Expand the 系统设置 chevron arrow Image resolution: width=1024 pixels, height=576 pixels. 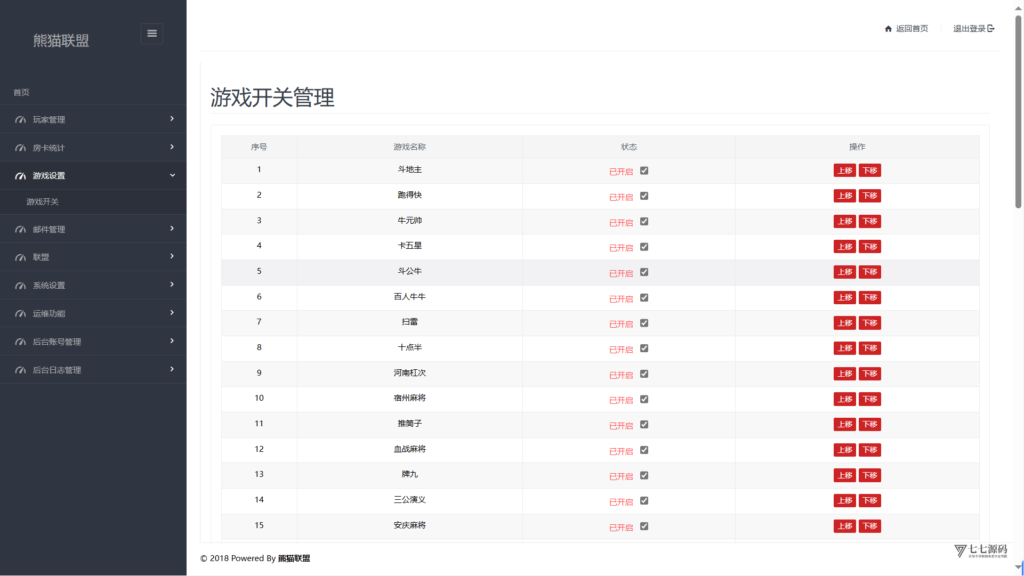pyautogui.click(x=172, y=285)
